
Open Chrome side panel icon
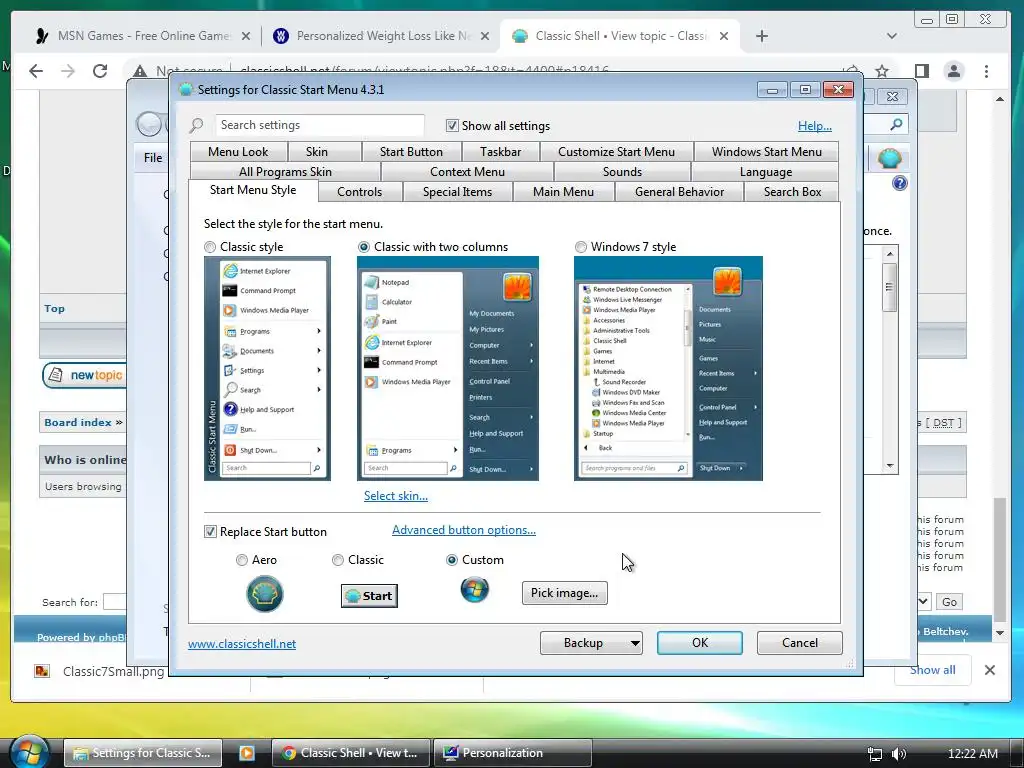coord(921,71)
